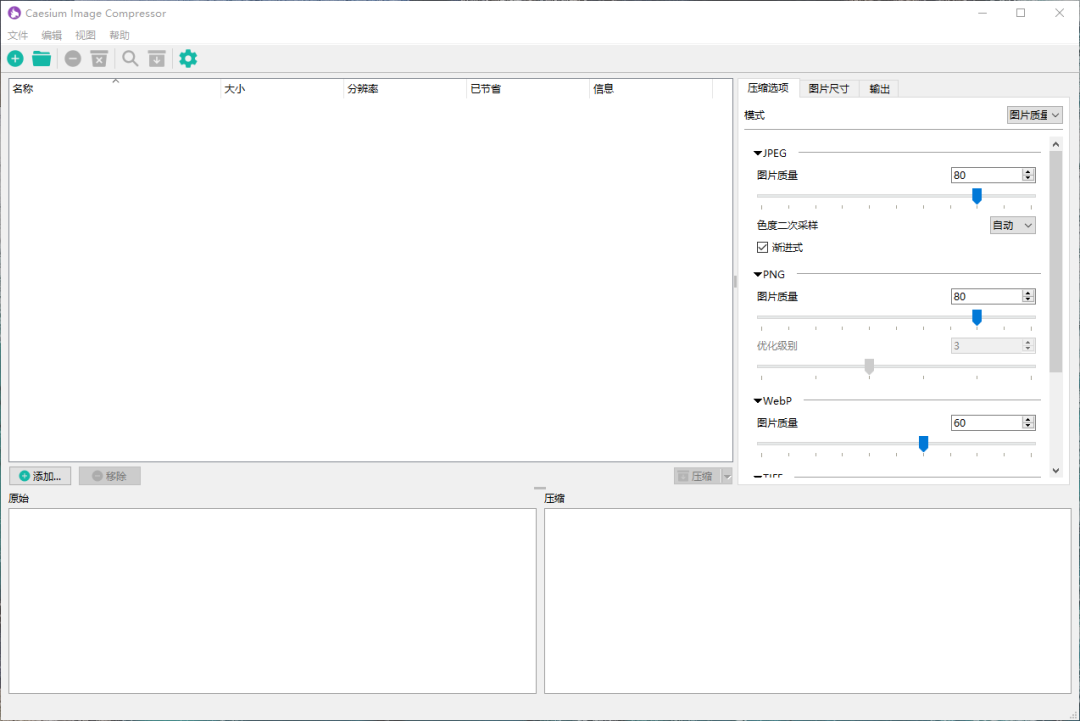
Task: Increase JPEG quality with spinner up arrow
Action: 1028,171
